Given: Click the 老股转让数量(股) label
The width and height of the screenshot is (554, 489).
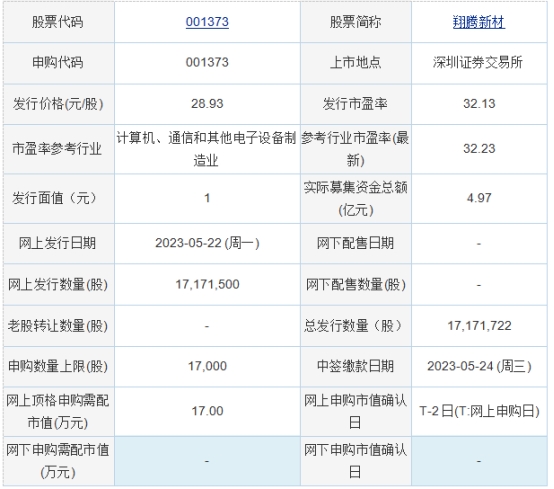Looking at the screenshot, I should click(58, 326).
